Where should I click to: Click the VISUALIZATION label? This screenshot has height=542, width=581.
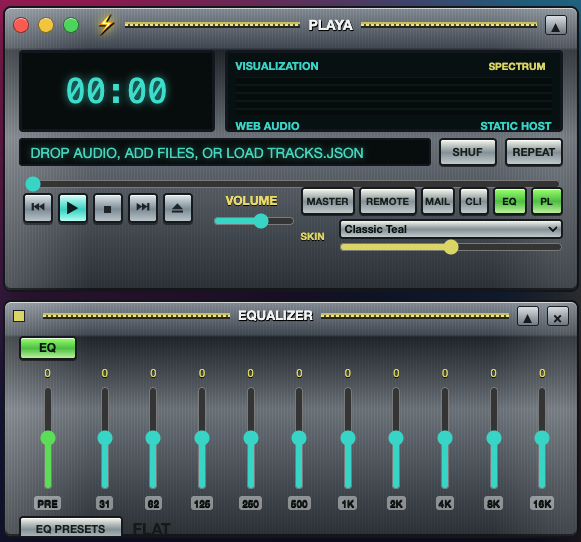[x=277, y=66]
